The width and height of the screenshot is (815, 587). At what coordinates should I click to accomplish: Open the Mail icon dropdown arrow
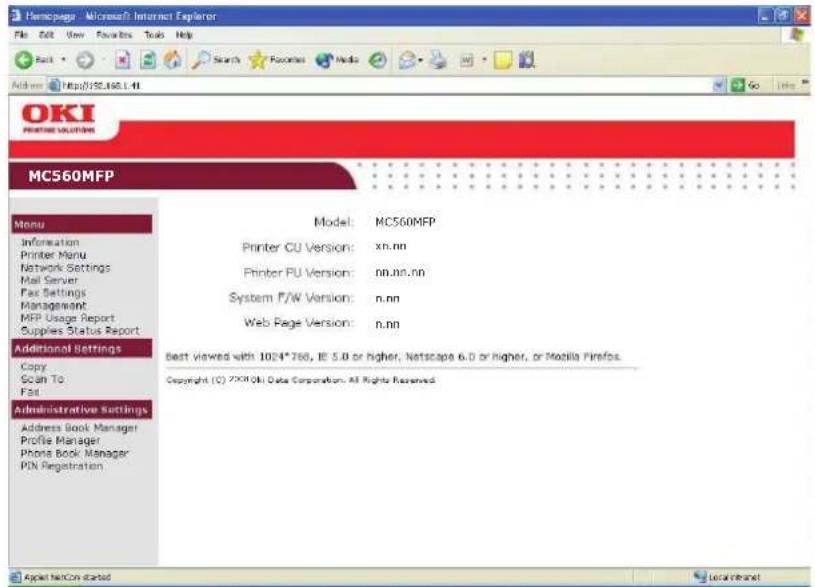(x=420, y=60)
